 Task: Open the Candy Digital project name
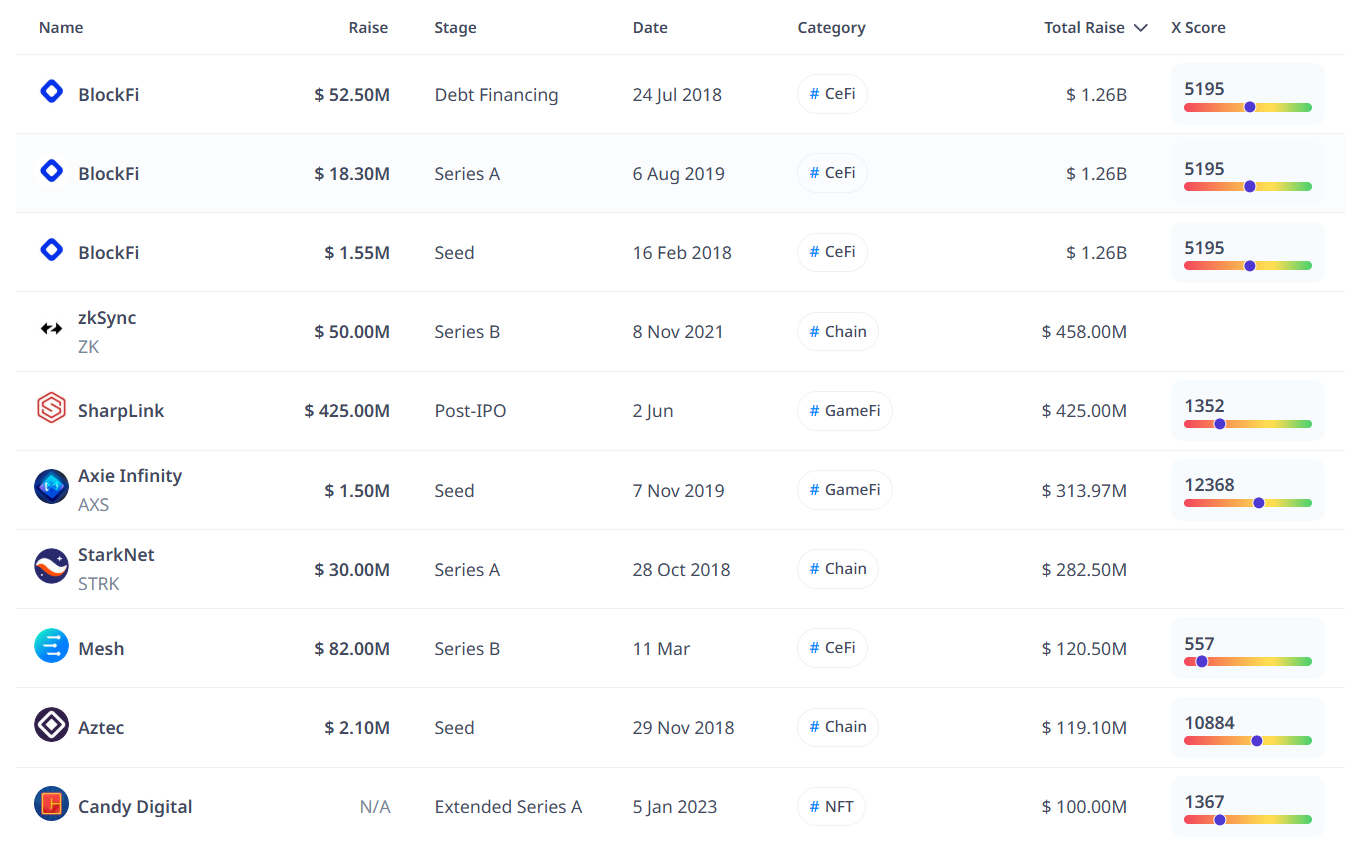(135, 807)
